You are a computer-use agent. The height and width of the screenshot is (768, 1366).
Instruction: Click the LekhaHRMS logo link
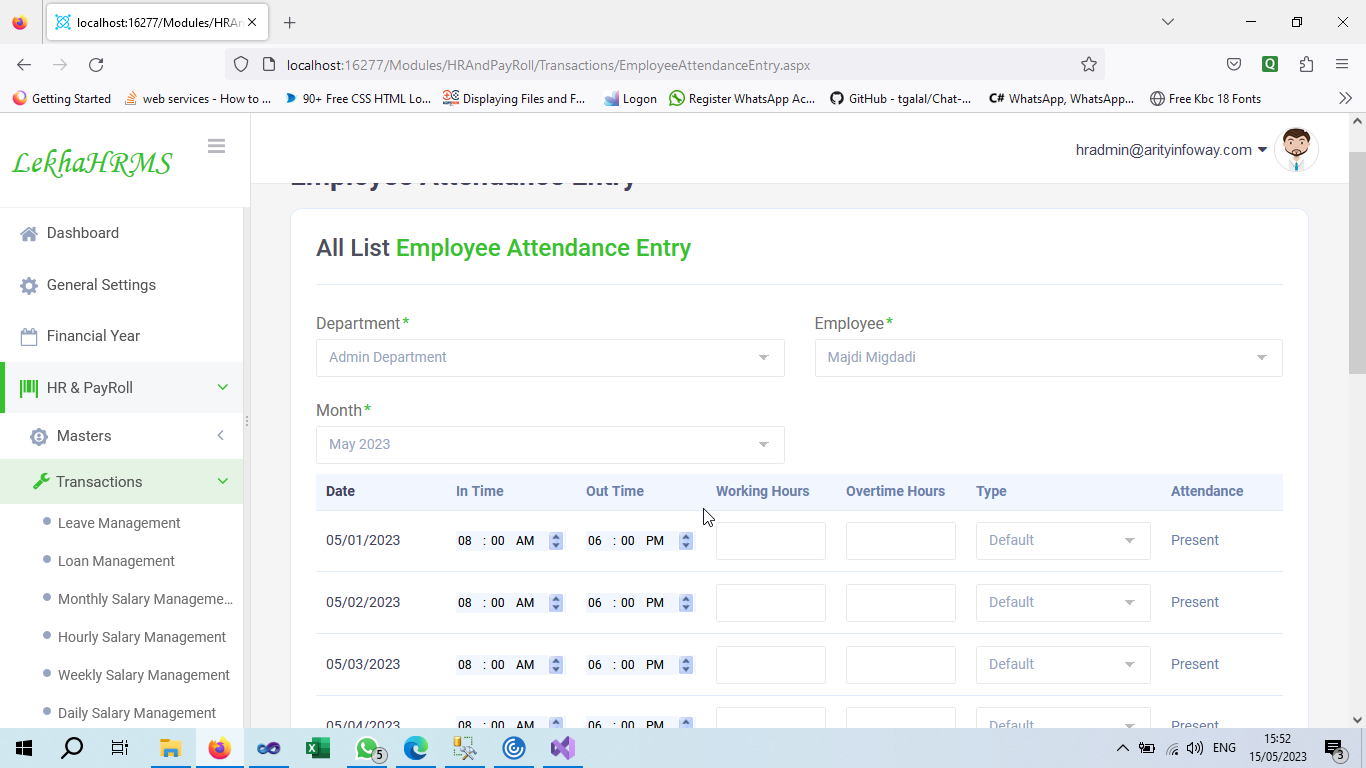coord(92,163)
